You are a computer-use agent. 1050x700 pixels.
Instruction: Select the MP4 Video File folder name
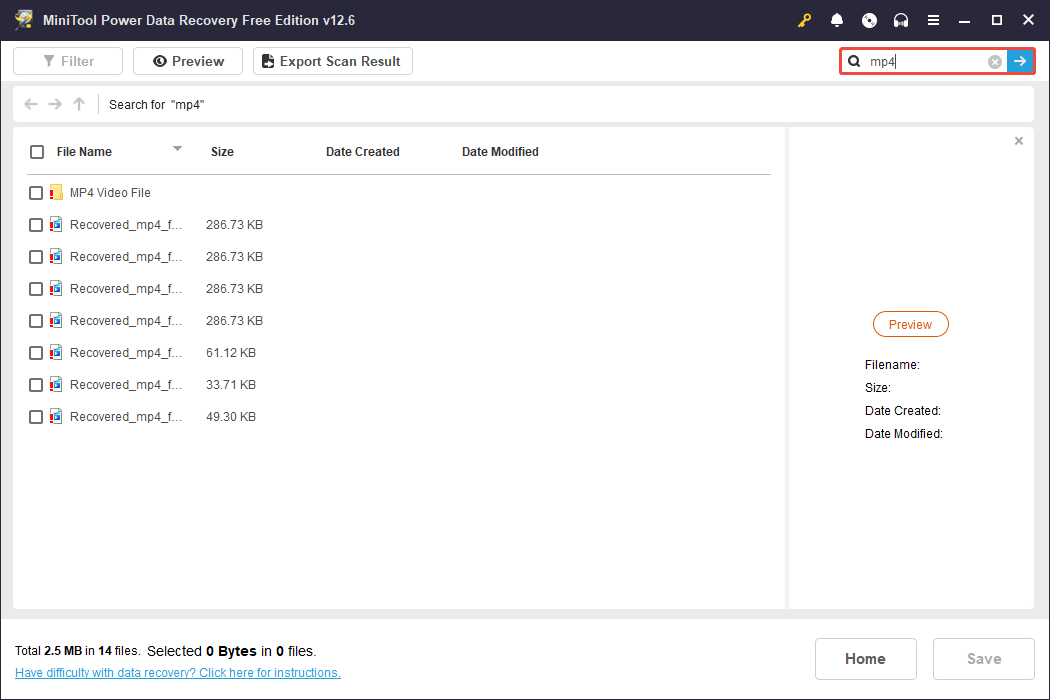pyautogui.click(x=110, y=193)
